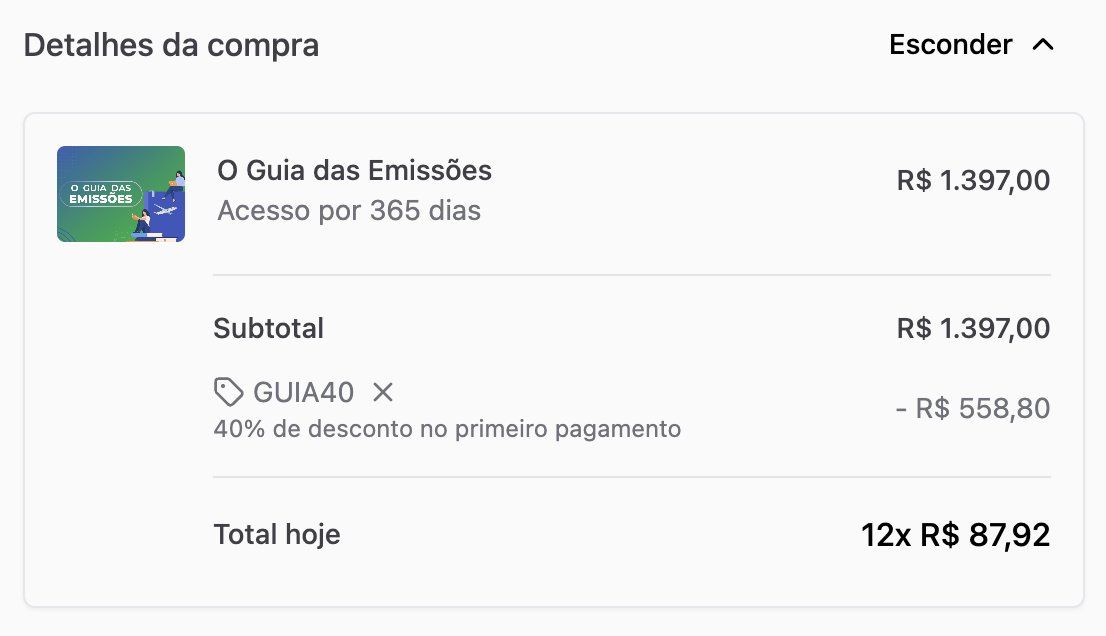Click the Detalhes da compra heading
The height and width of the screenshot is (636, 1106).
point(171,45)
